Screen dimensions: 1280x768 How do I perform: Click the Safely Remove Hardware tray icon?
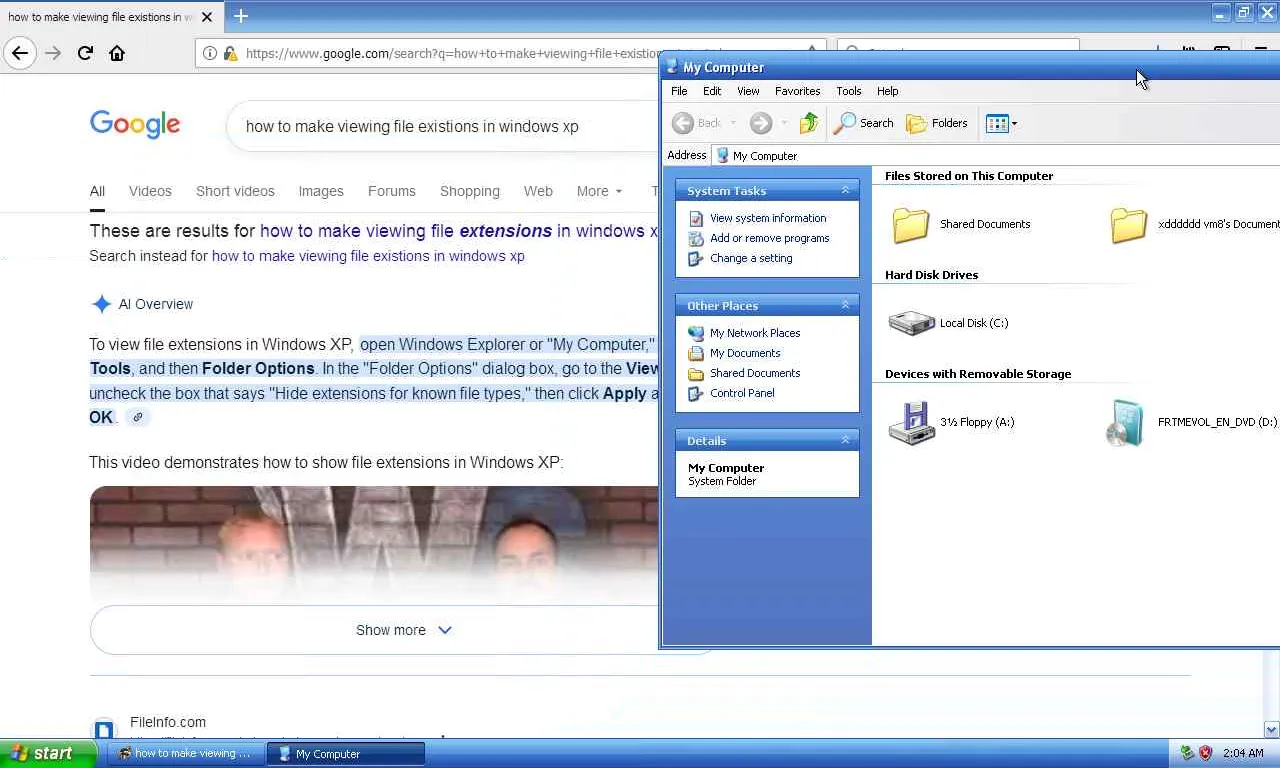(1187, 753)
